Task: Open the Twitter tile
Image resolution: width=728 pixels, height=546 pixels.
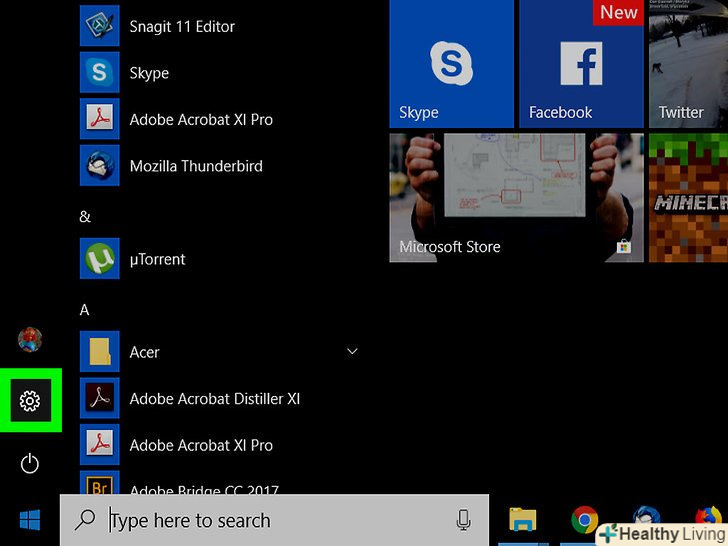Action: [688, 64]
